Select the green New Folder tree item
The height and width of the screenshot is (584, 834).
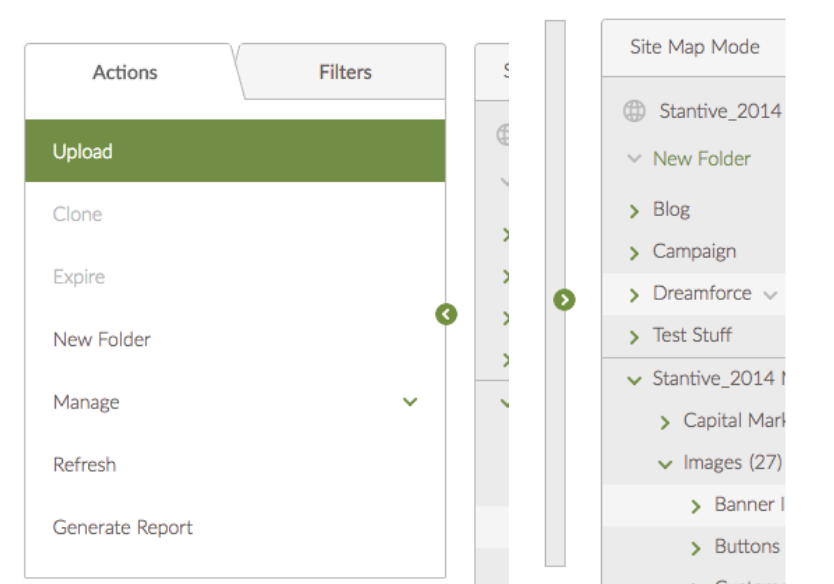tap(701, 158)
